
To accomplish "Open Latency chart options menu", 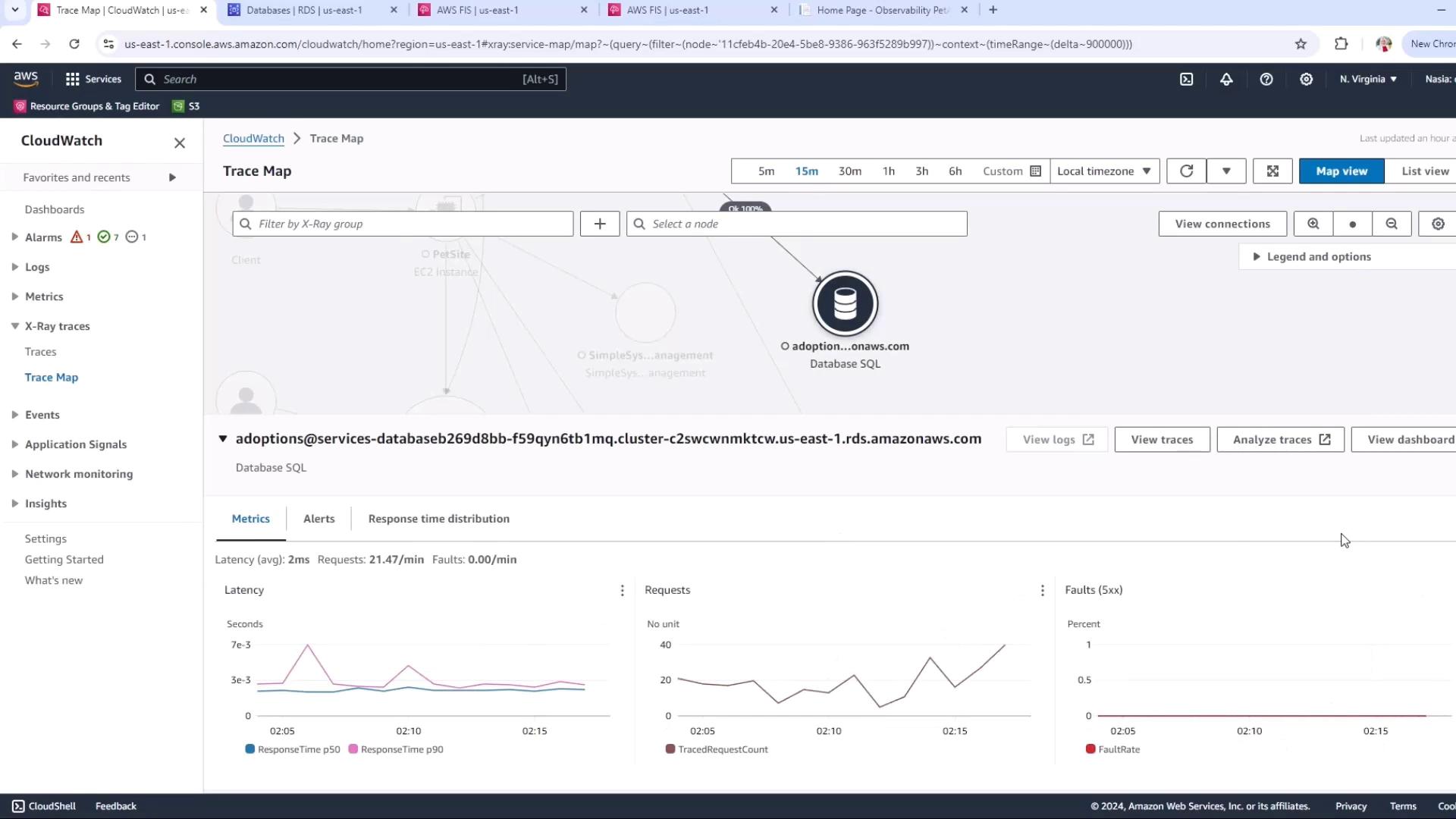I will point(622,591).
